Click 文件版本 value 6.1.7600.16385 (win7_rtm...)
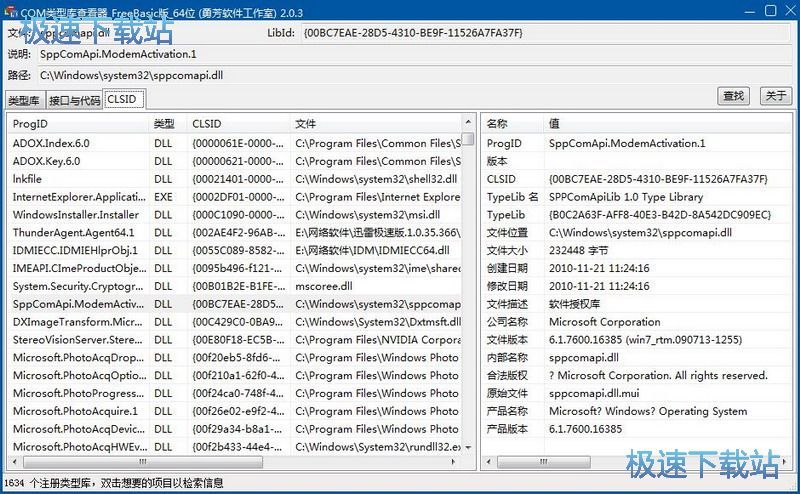800x494 pixels. (645, 340)
